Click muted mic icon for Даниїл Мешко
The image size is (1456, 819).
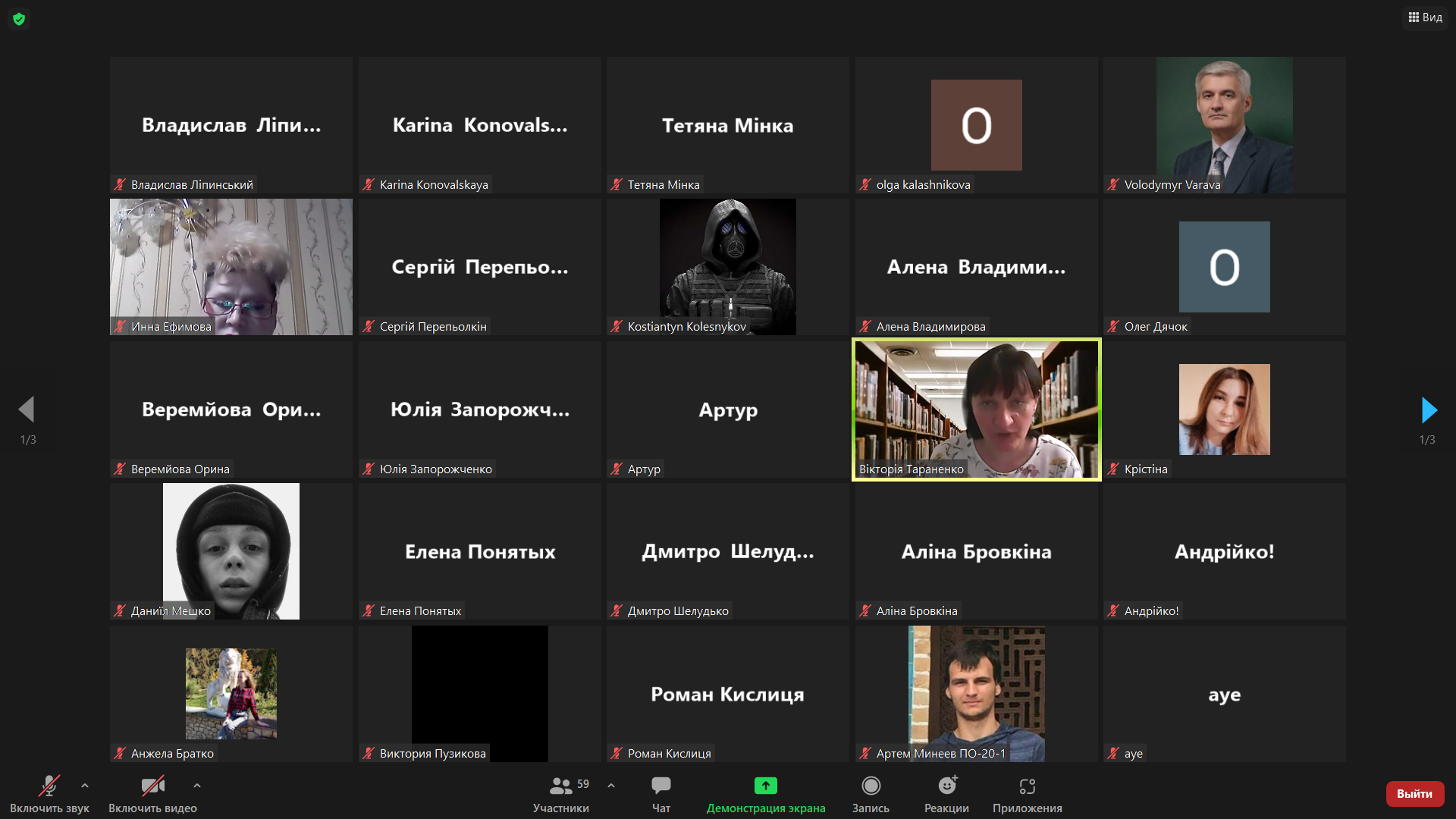[x=120, y=610]
